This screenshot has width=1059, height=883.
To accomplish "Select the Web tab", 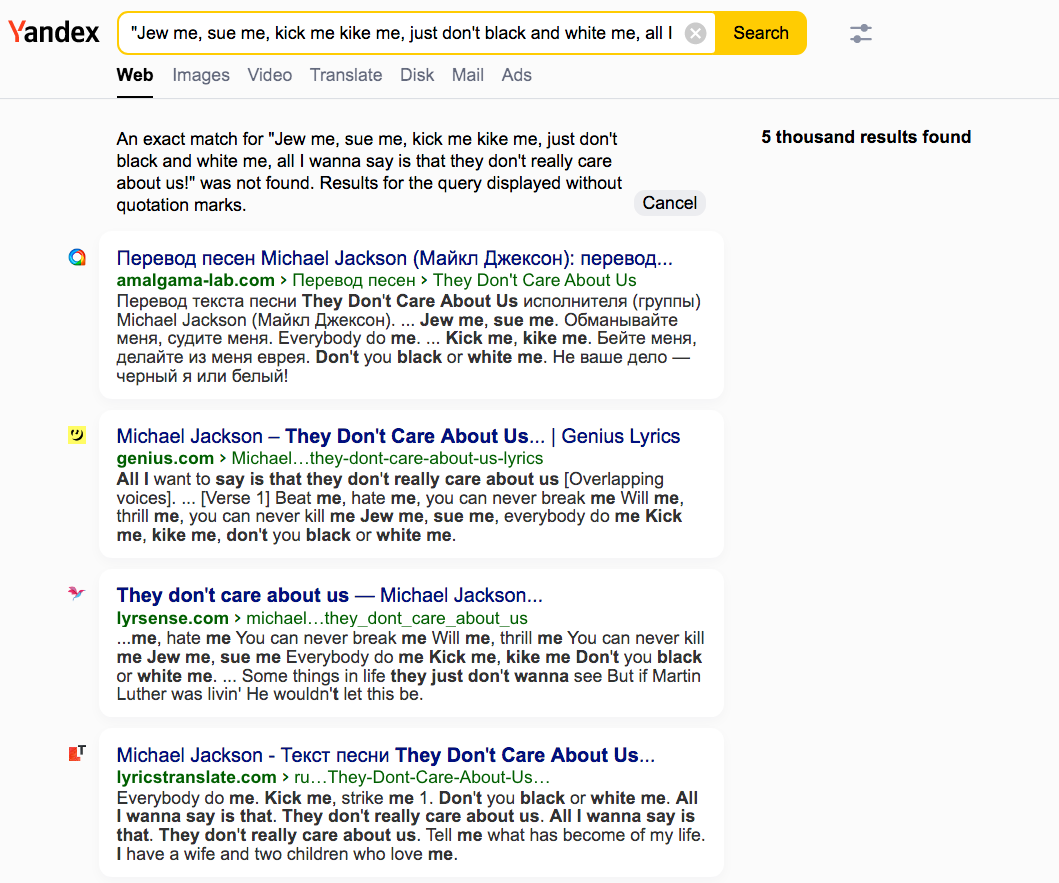I will (x=134, y=75).
